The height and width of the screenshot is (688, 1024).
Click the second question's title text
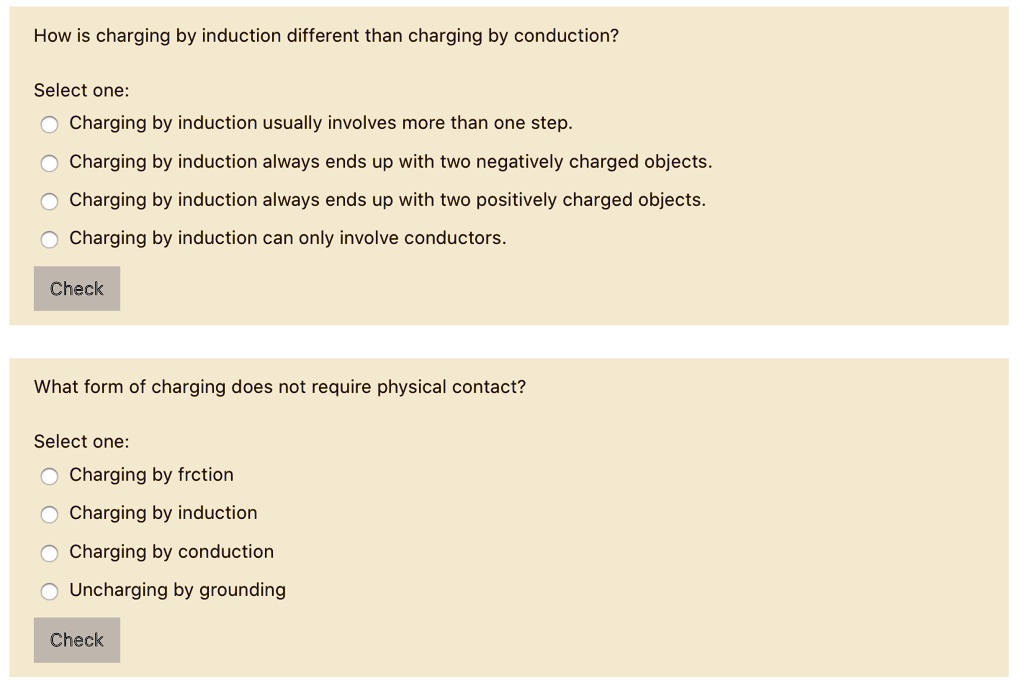[281, 387]
